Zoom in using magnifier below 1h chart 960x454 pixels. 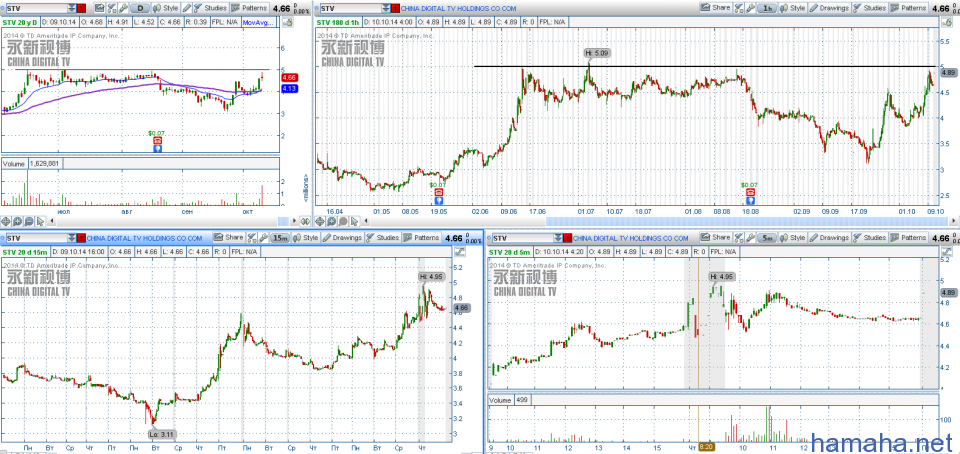331,221
